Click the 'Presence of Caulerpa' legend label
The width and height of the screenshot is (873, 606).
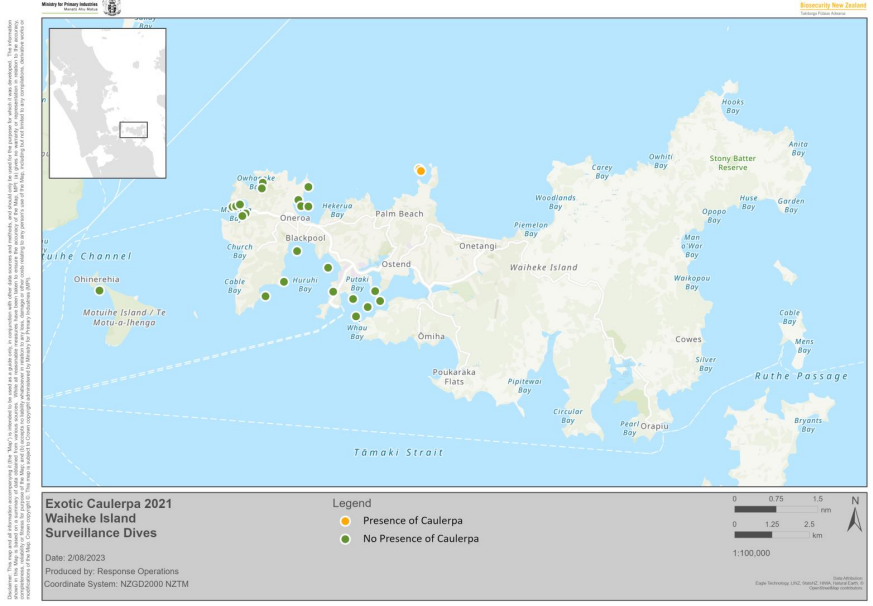point(413,521)
